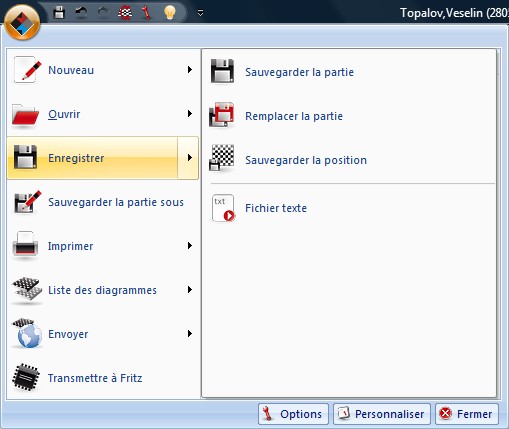
Task: Open the quick access toolbar customize dropdown
Action: 200,13
